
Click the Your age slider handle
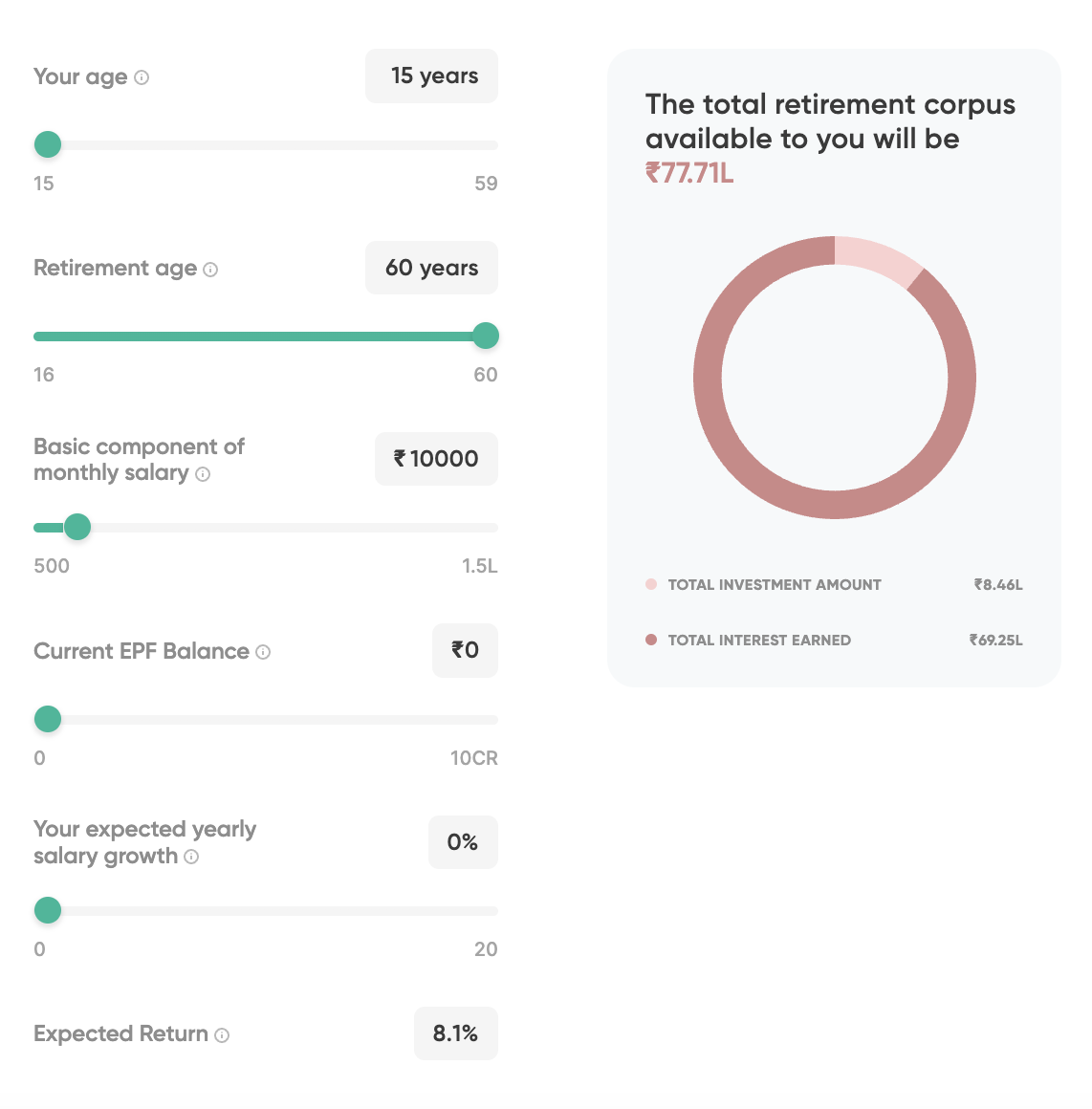coord(48,145)
